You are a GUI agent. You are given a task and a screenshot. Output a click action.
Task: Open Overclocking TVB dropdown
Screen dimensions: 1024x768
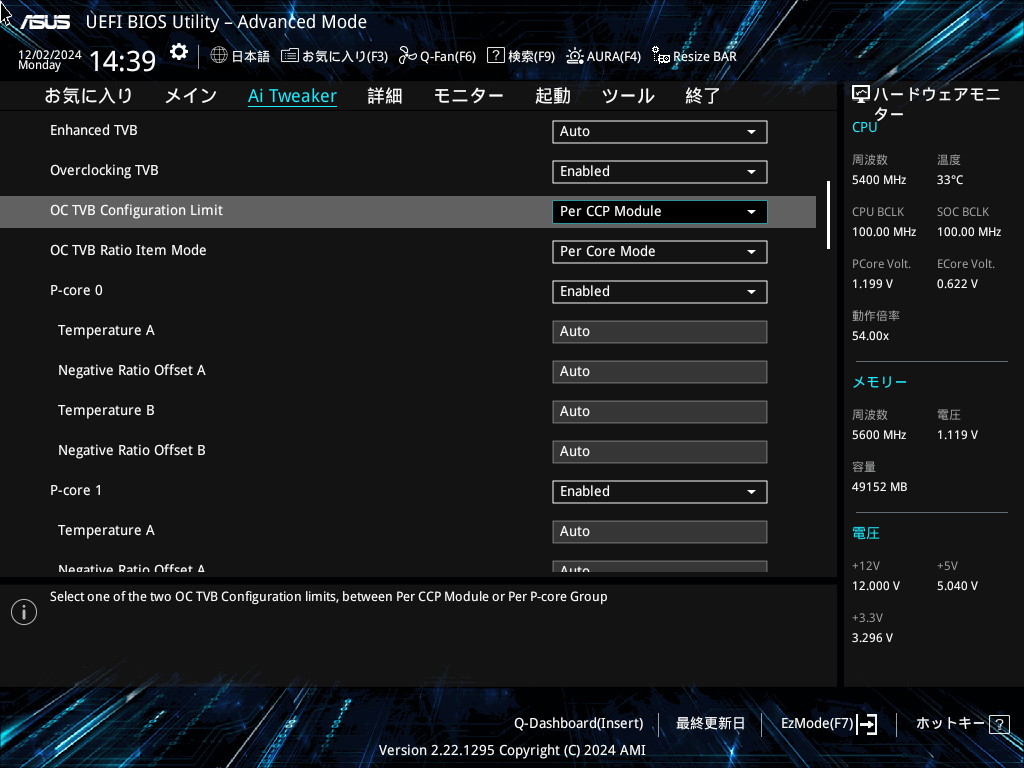[660, 171]
